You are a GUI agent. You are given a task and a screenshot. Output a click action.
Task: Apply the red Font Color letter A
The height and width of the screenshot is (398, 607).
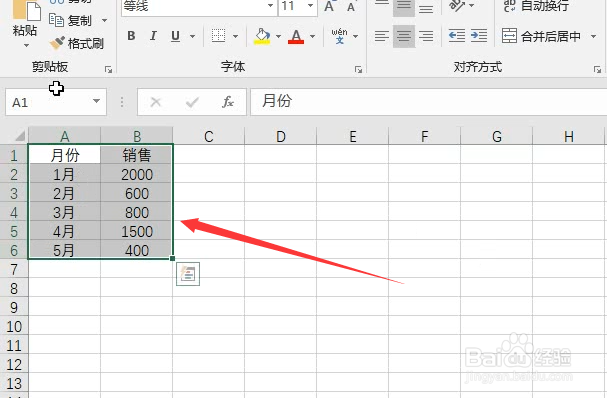click(x=296, y=36)
